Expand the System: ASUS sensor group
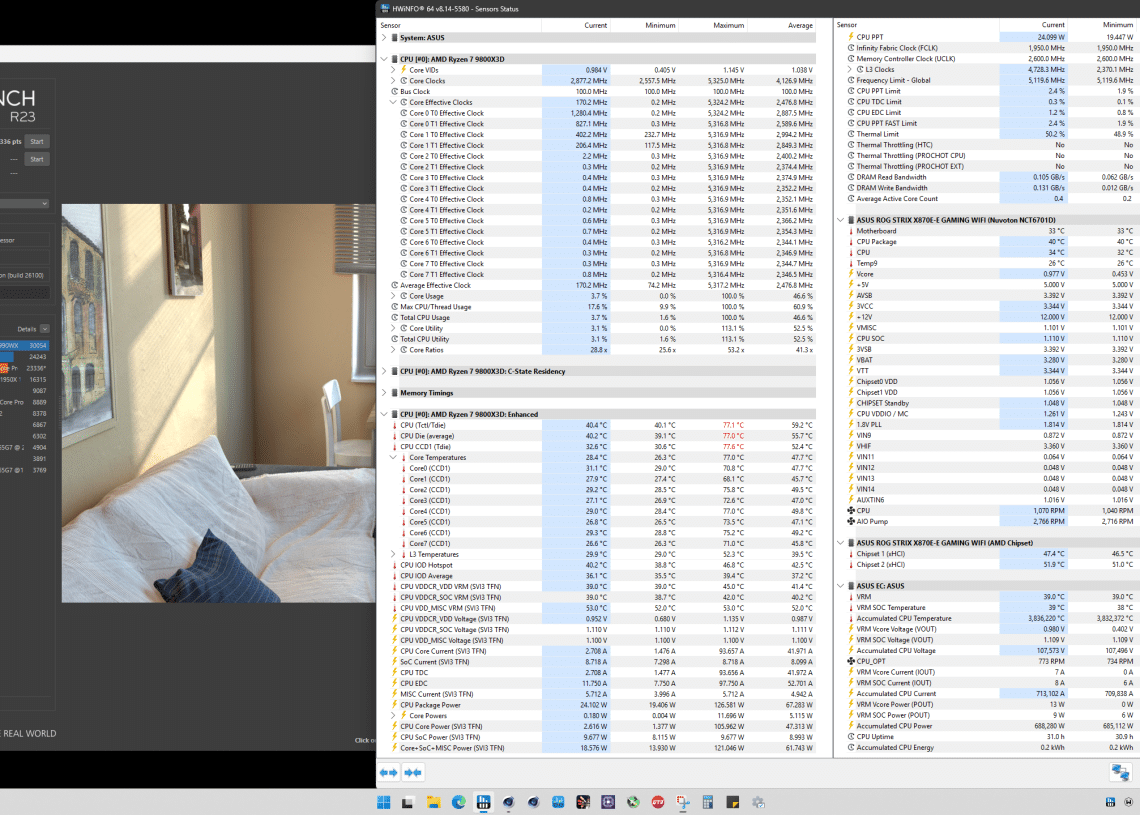 click(x=384, y=38)
